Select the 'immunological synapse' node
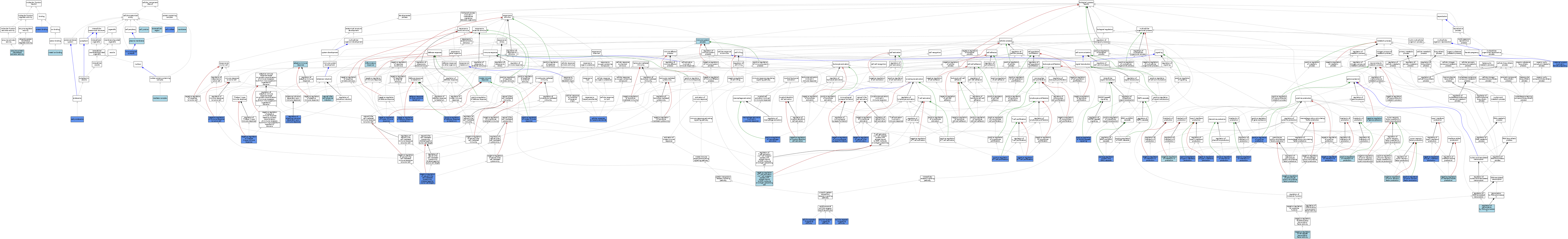 click(x=131, y=53)
